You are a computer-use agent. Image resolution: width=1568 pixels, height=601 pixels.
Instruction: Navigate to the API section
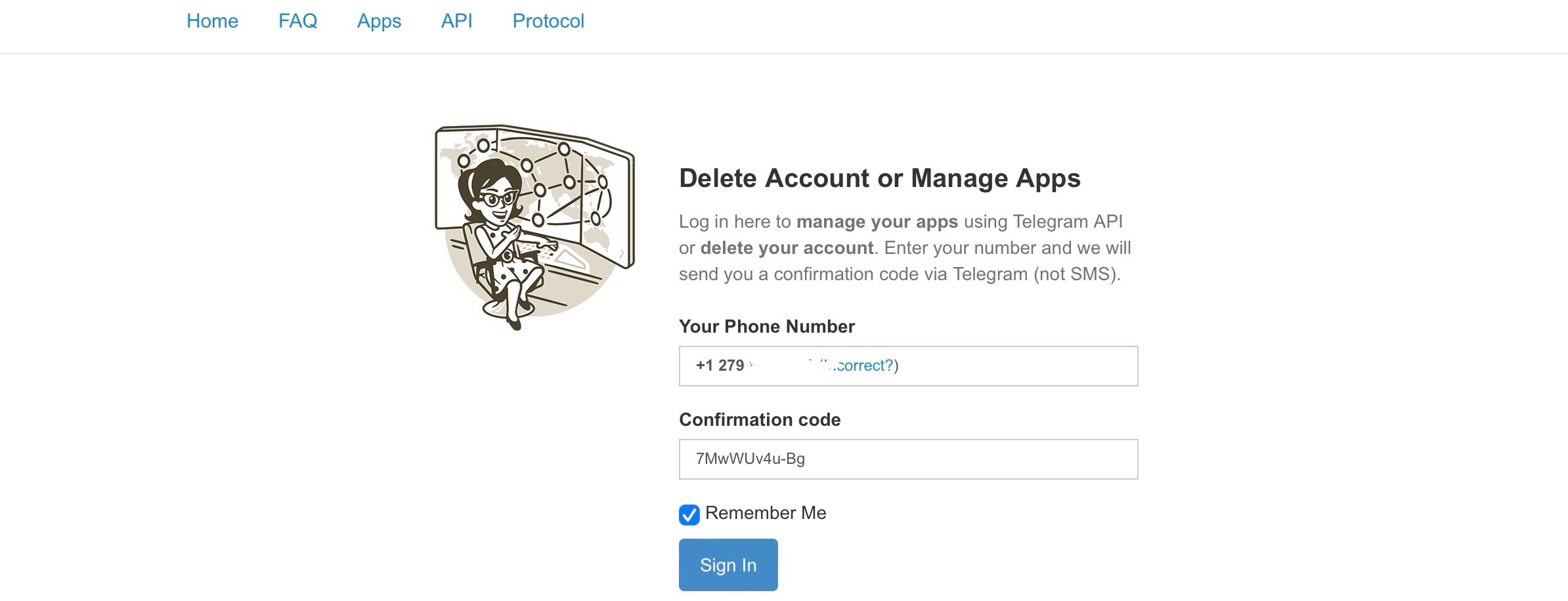456,21
